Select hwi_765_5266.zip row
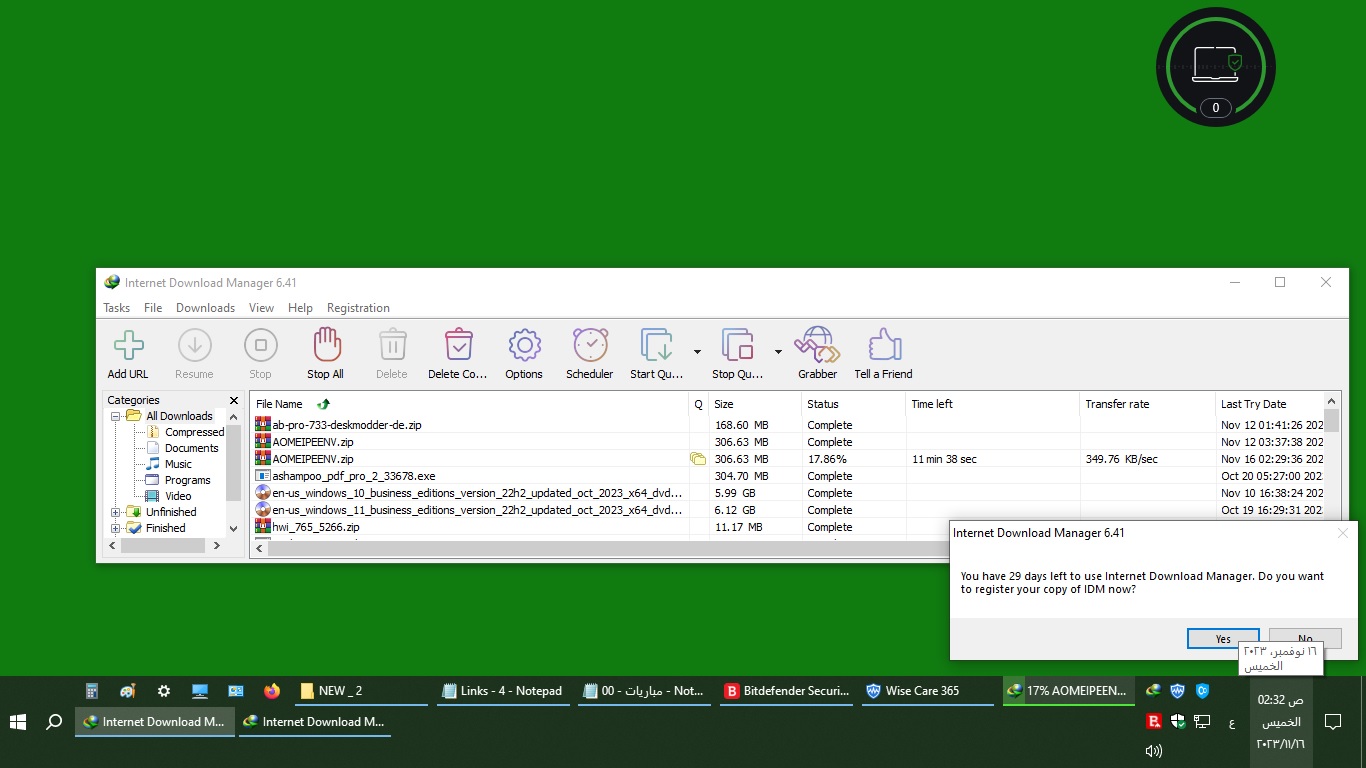This screenshot has height=768, width=1366. [x=788, y=527]
